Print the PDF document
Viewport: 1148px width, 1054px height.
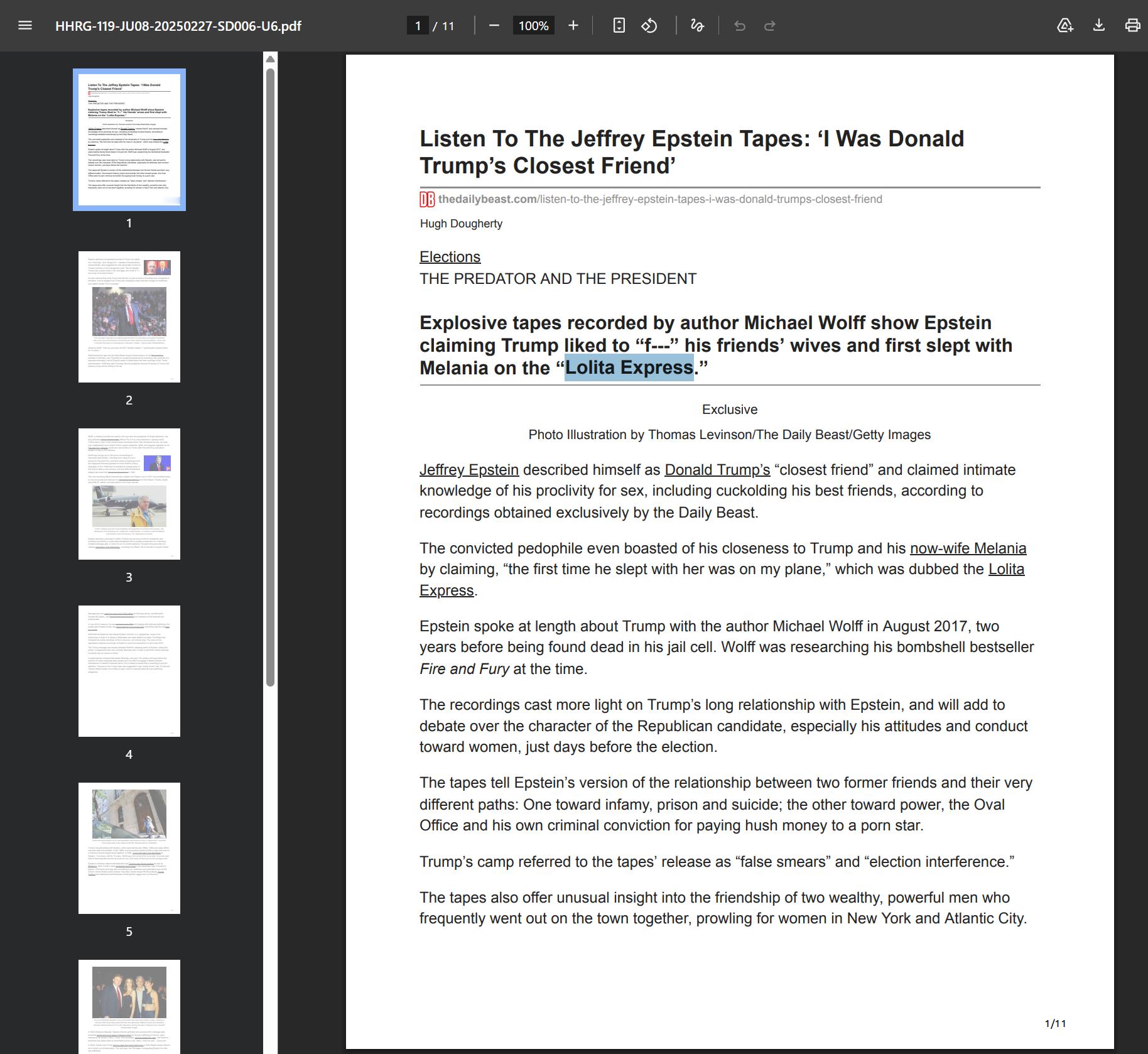[x=1132, y=26]
